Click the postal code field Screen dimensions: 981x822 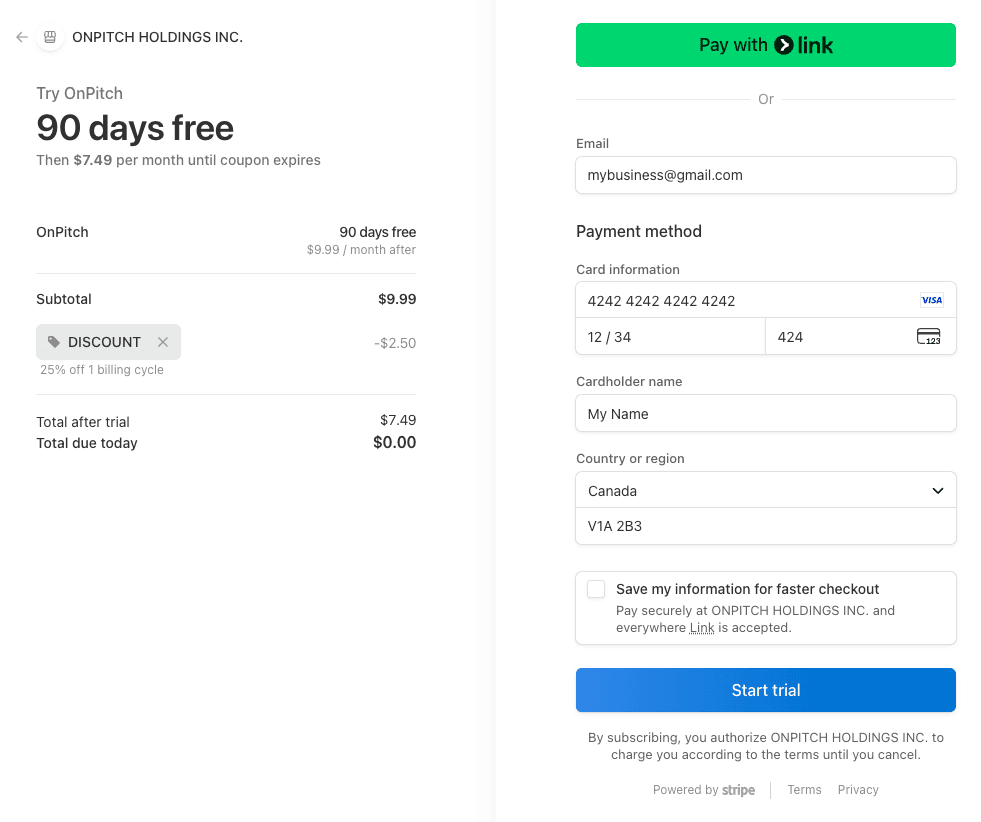(x=765, y=526)
